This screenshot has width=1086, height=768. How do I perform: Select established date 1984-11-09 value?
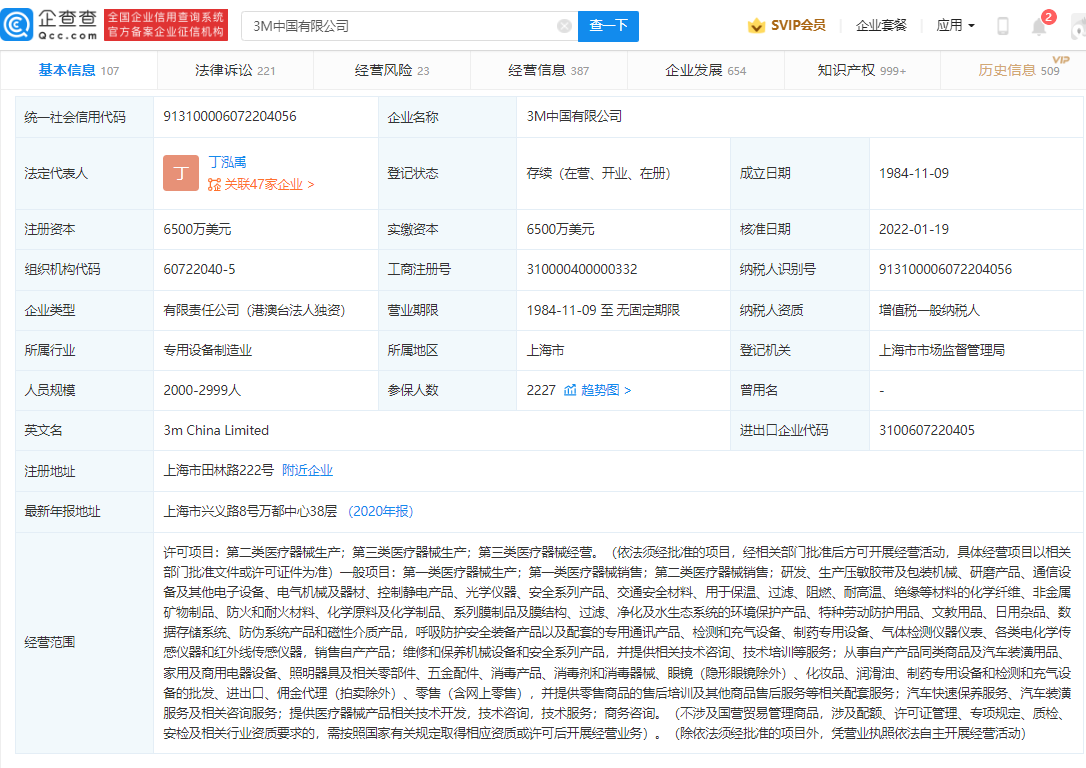(914, 173)
